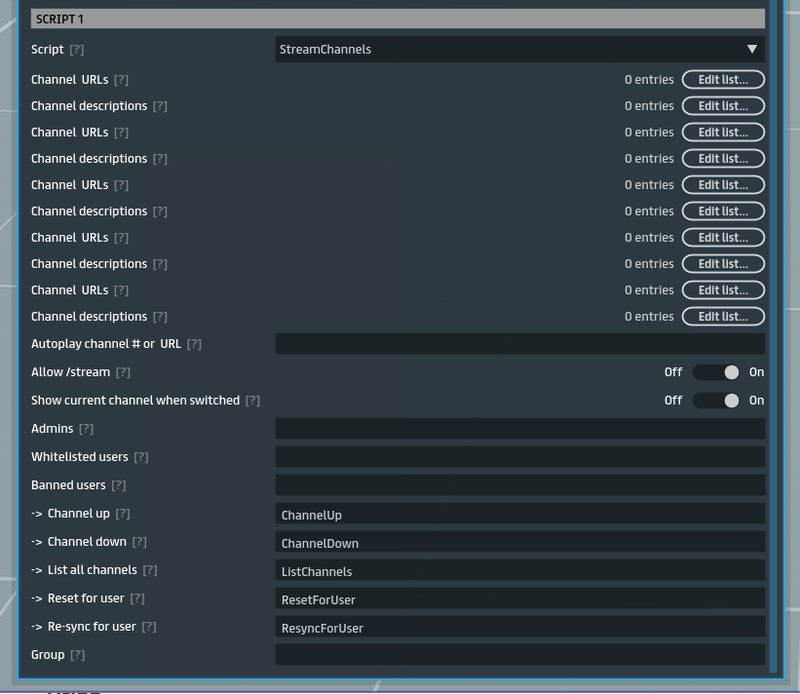Screen dimensions: 800x694
Task: Open the Script dropdown showing StreamChannels
Action: click(520, 49)
